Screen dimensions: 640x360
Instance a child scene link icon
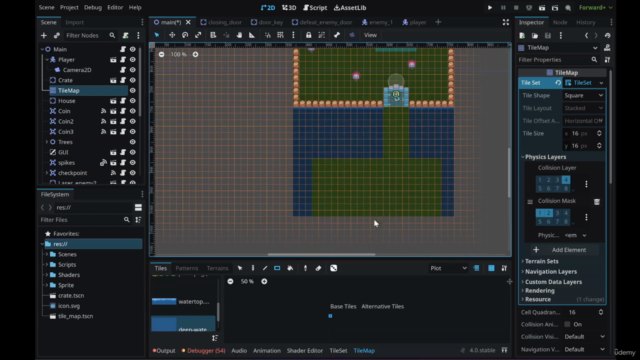57,36
